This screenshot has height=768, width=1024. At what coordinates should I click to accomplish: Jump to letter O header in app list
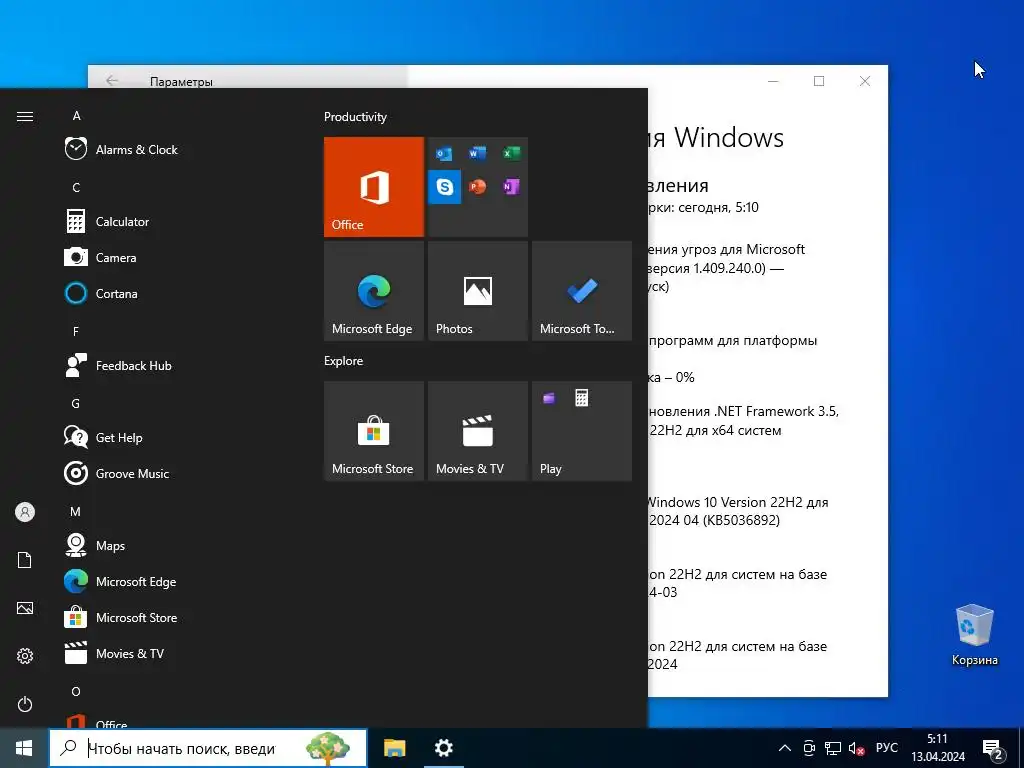pos(76,691)
